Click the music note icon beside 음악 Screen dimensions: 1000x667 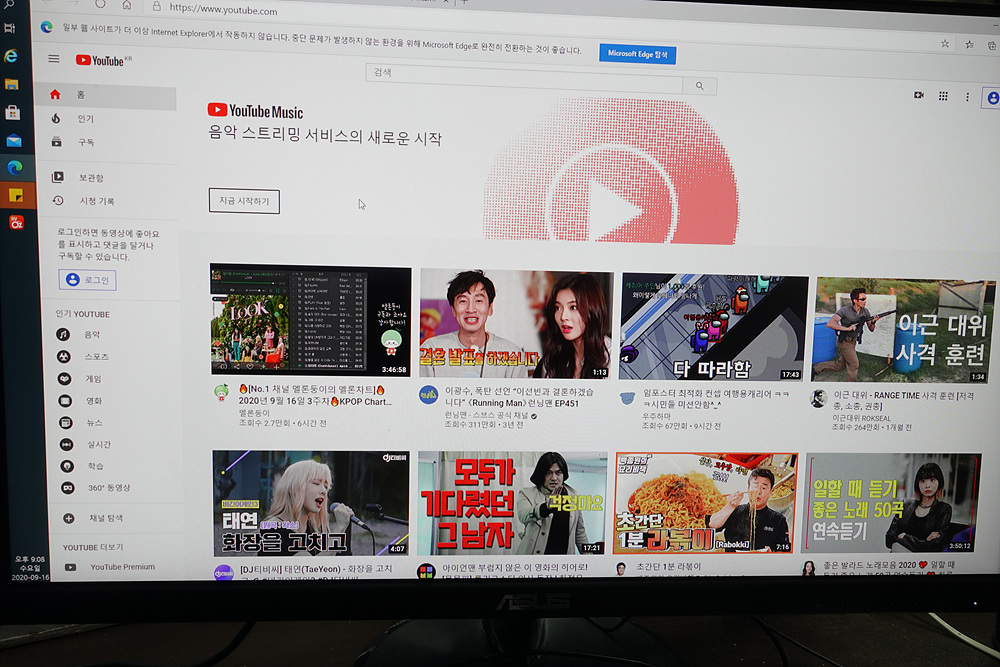(x=62, y=334)
